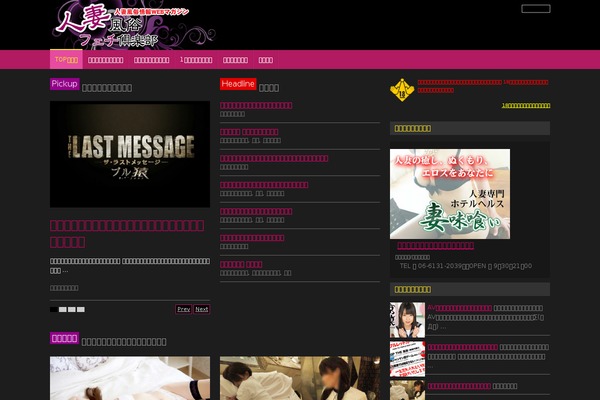Click the yellow underlined link starting with 18

pos(526,105)
